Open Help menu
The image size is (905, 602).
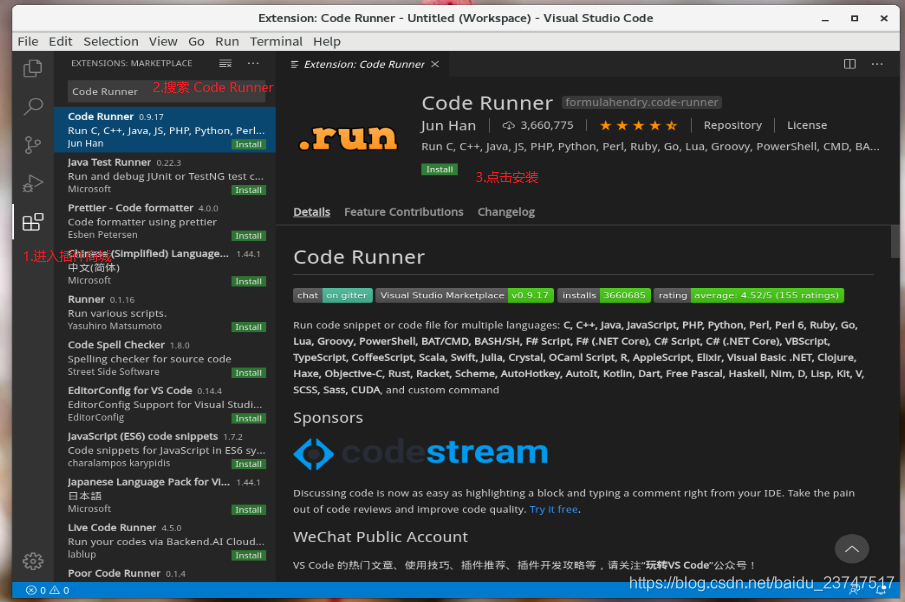(x=327, y=42)
